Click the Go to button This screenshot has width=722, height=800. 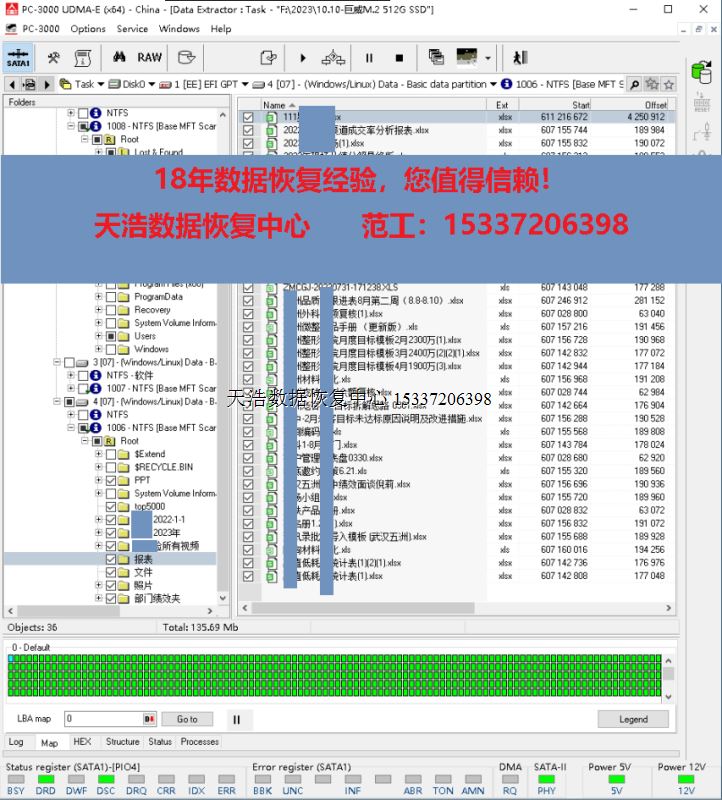tap(187, 719)
